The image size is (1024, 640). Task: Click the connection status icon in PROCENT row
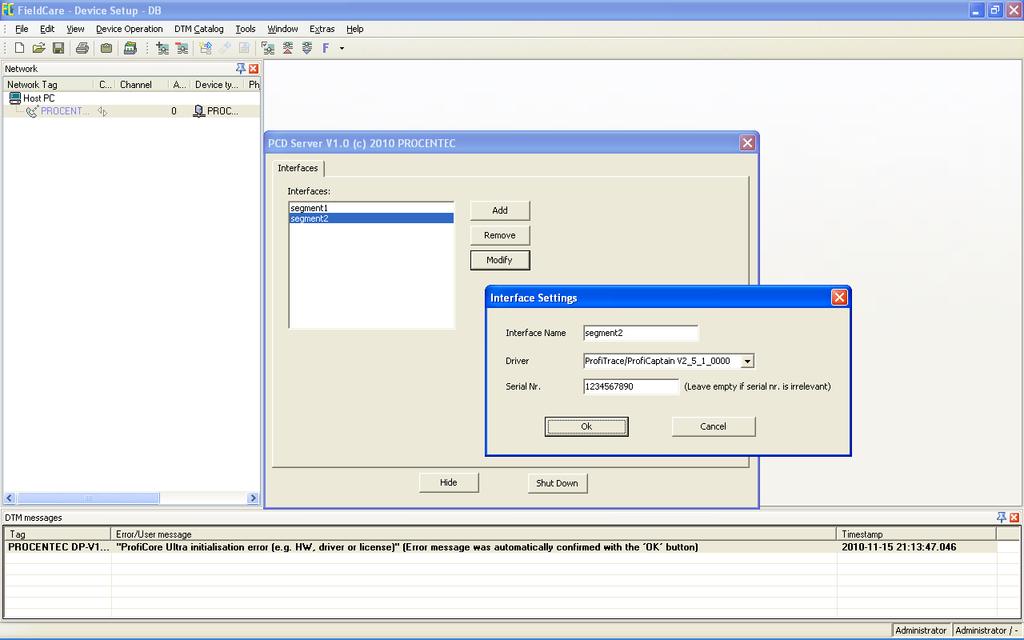(x=103, y=112)
